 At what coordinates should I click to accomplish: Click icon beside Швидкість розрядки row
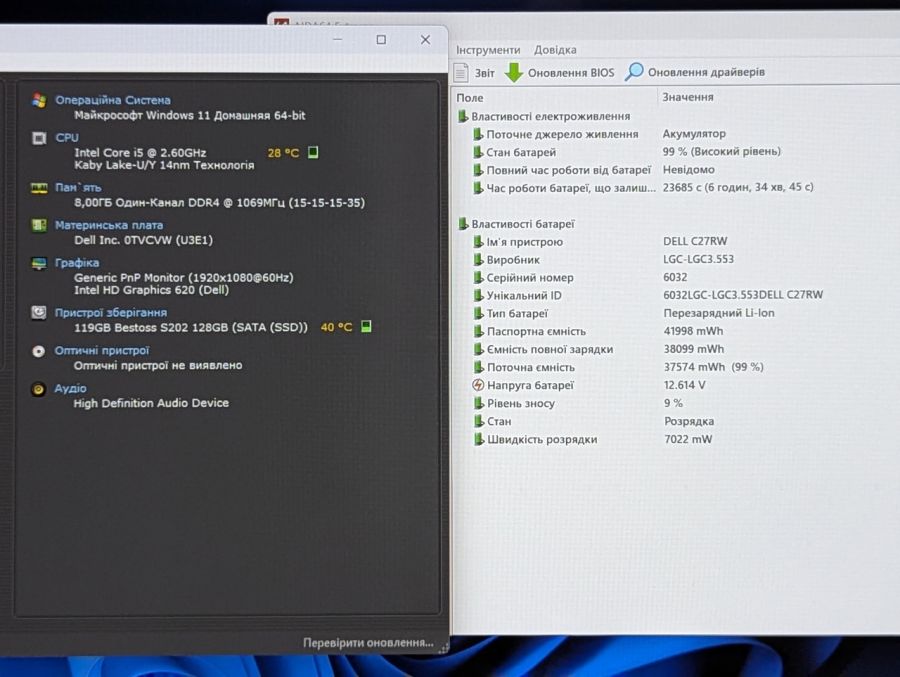pos(478,439)
